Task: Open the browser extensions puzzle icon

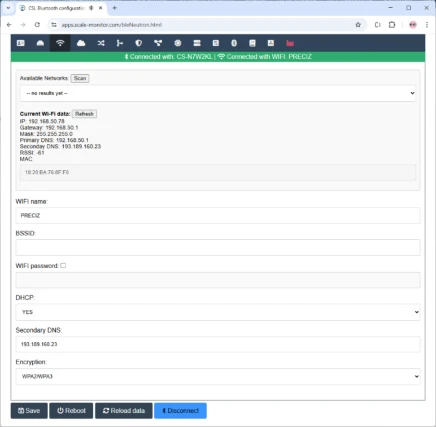Action: [392, 25]
